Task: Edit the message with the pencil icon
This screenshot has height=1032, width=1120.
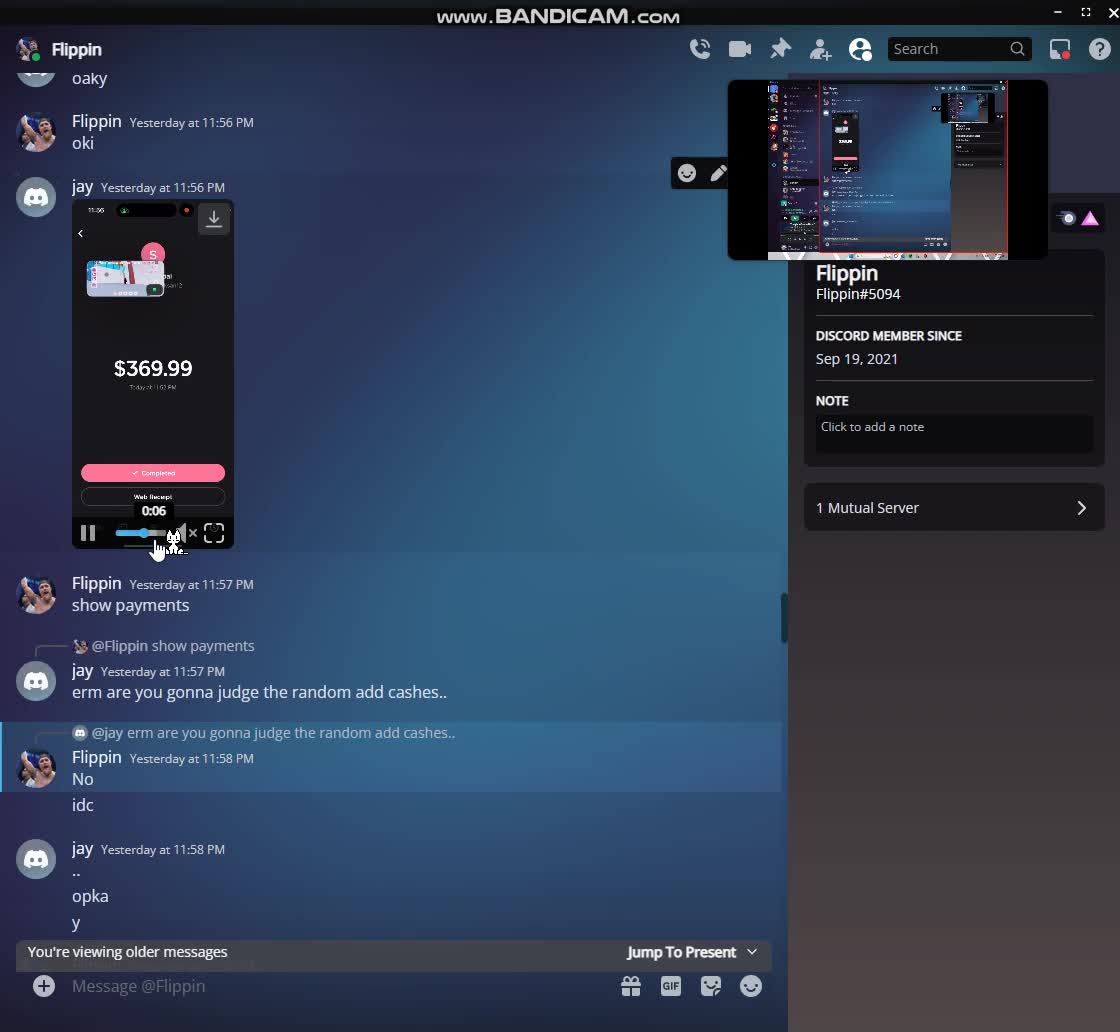Action: (x=719, y=173)
